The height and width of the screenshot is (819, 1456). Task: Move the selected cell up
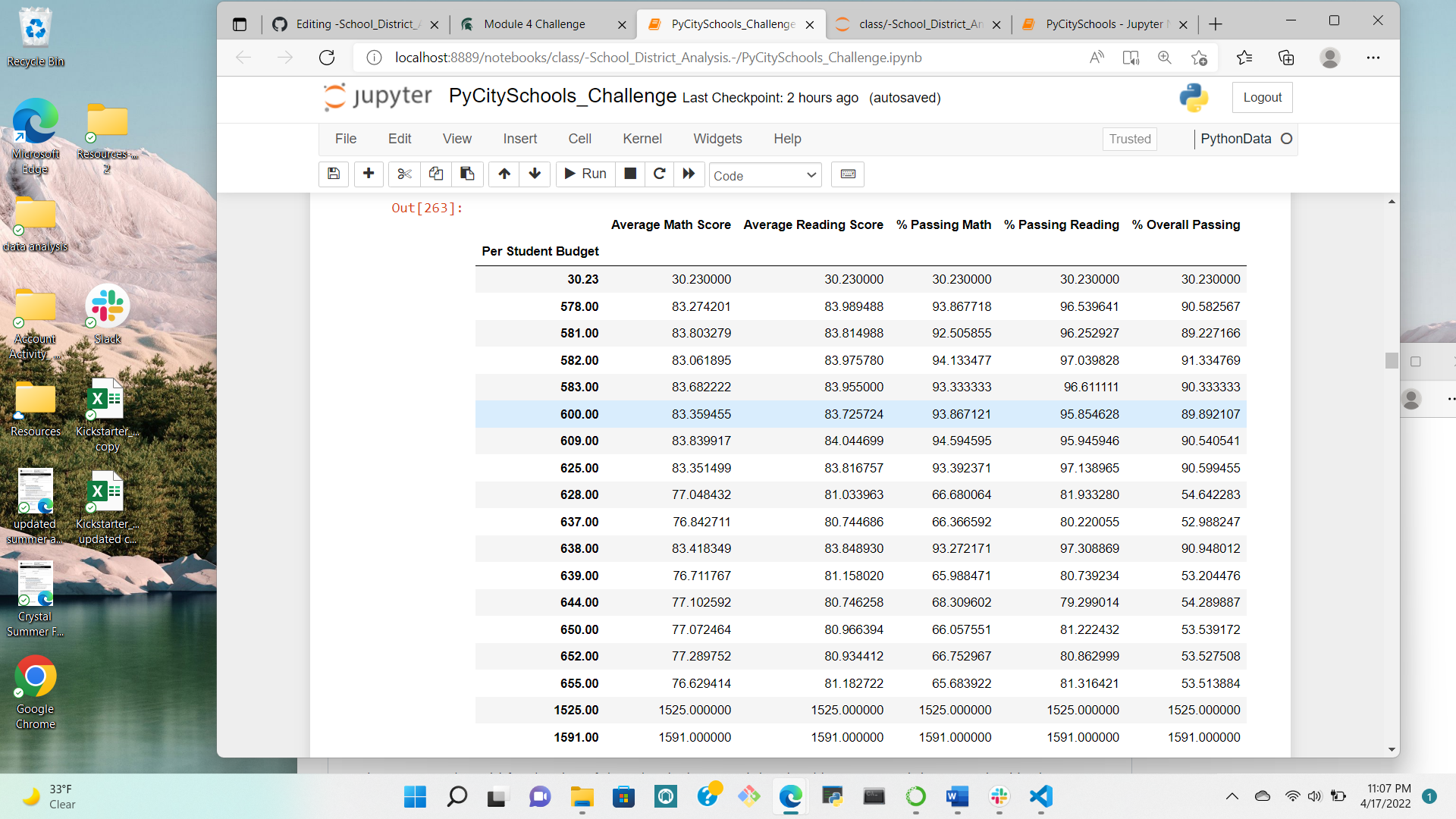[x=504, y=174]
